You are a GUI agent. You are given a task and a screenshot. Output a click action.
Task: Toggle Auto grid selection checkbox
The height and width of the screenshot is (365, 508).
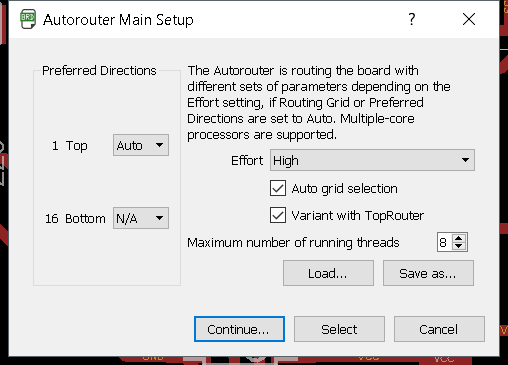[278, 188]
